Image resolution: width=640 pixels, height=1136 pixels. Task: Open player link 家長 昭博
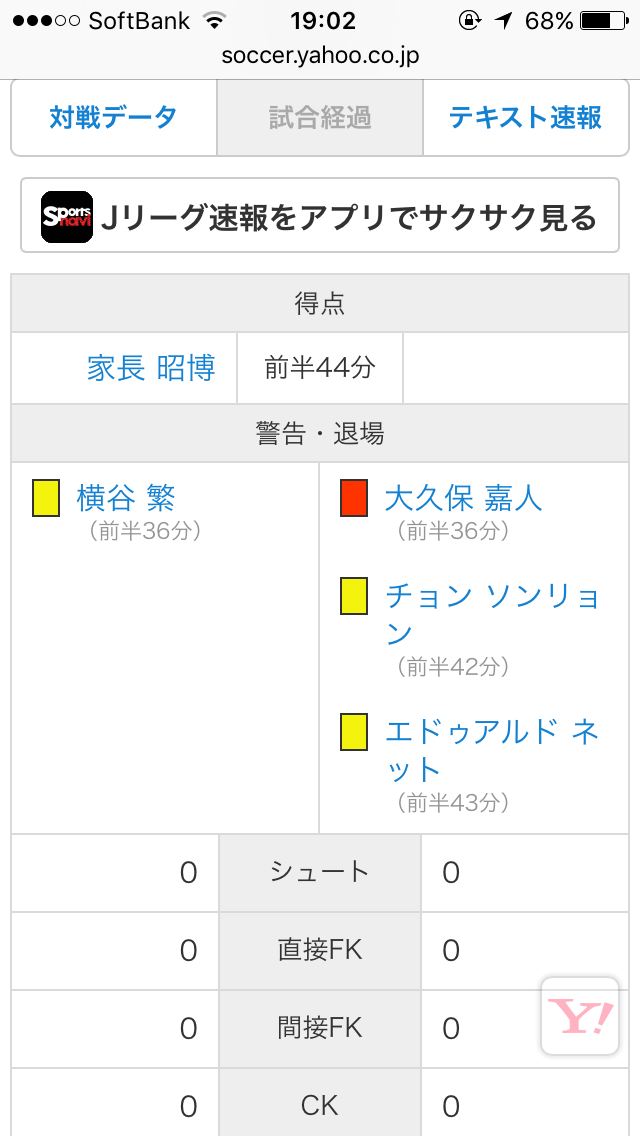[x=151, y=368]
